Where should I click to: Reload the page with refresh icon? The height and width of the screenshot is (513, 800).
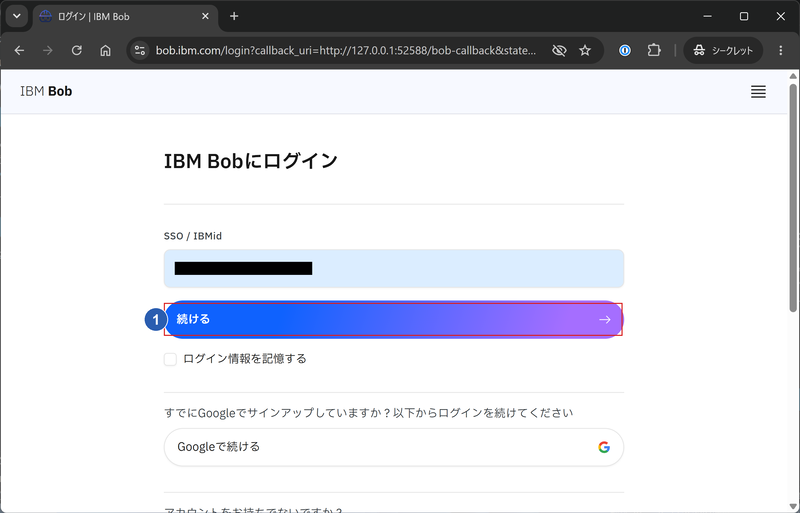(x=77, y=51)
